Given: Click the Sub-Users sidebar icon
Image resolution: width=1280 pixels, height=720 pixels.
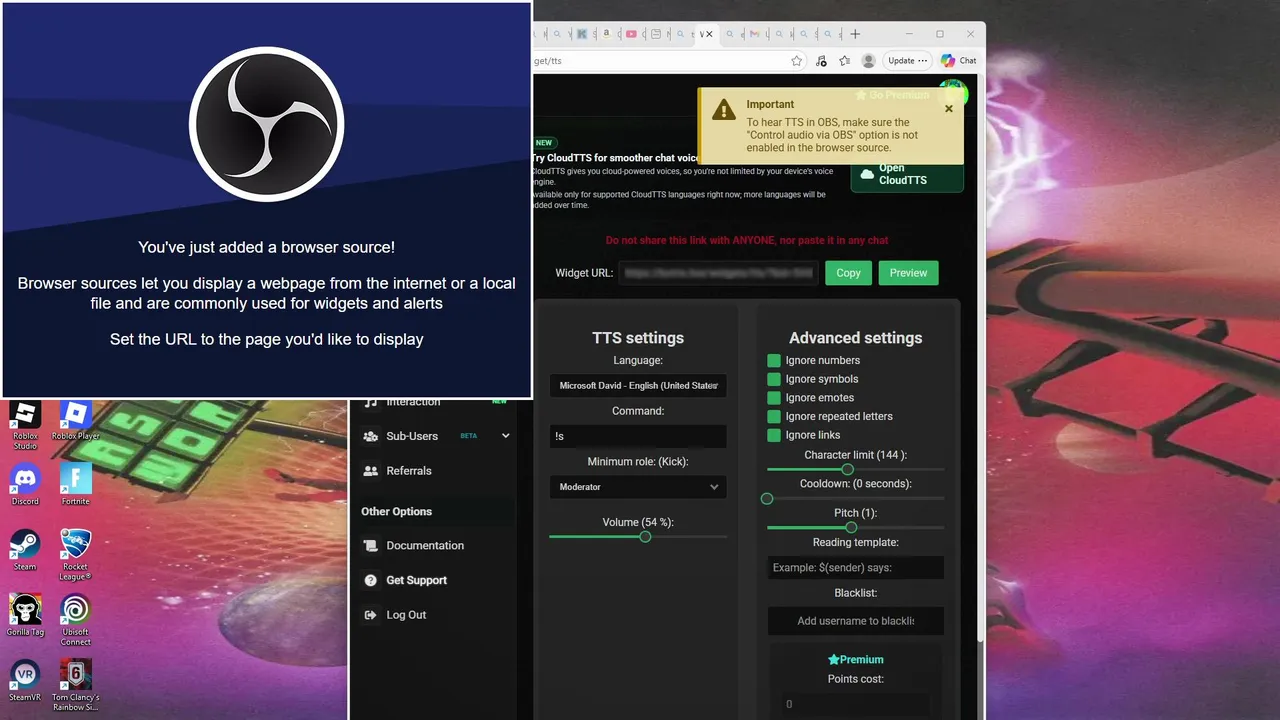Looking at the screenshot, I should pyautogui.click(x=371, y=436).
